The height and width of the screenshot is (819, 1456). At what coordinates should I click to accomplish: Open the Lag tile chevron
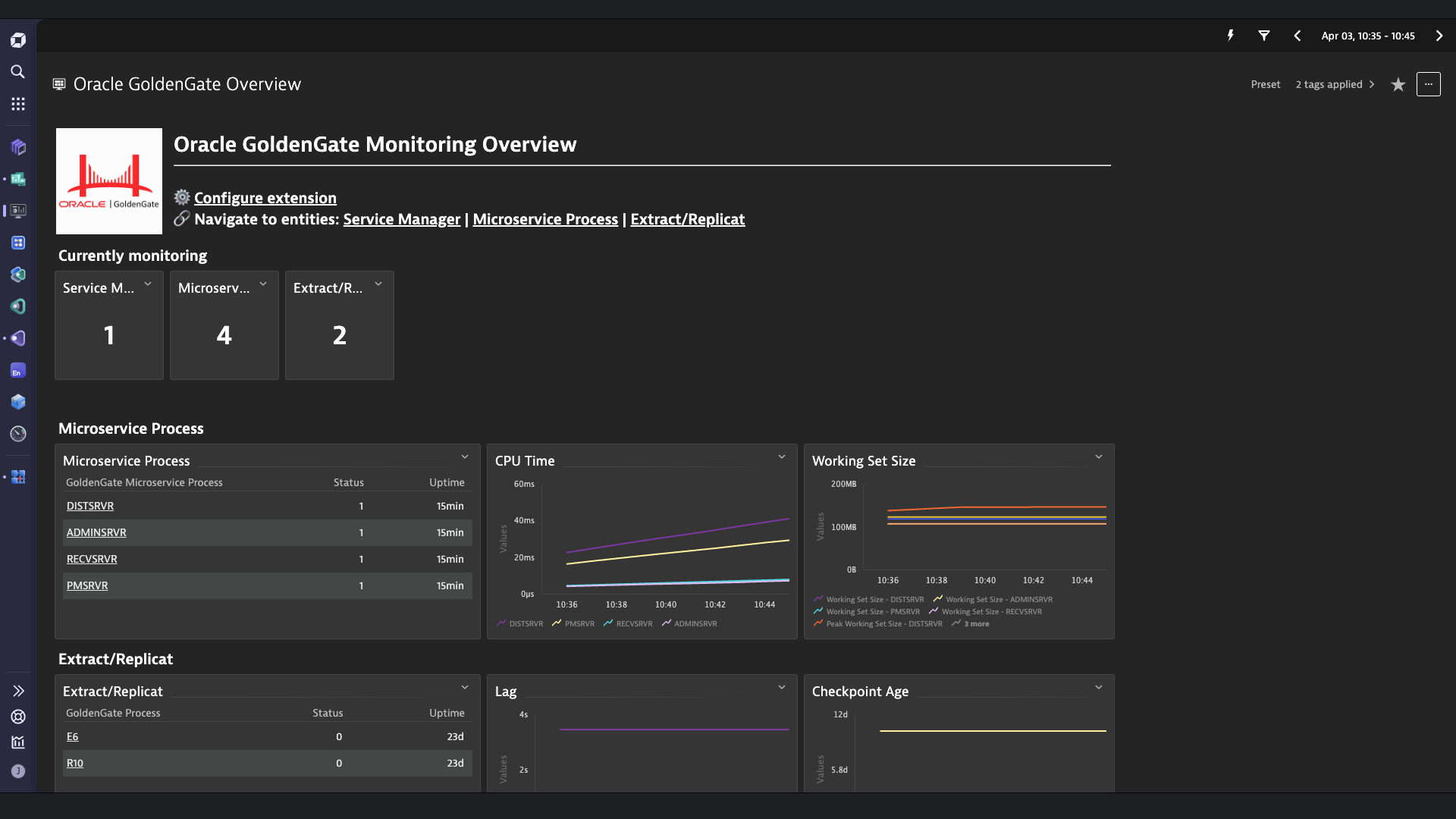(782, 688)
